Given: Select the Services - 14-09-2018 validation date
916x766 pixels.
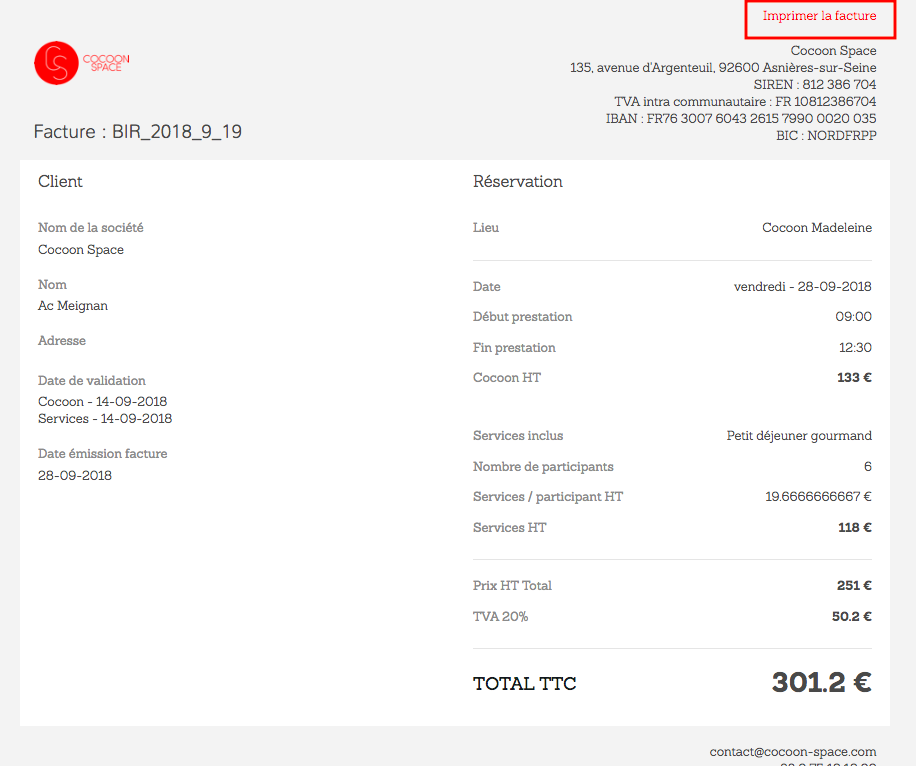Looking at the screenshot, I should click(105, 419).
